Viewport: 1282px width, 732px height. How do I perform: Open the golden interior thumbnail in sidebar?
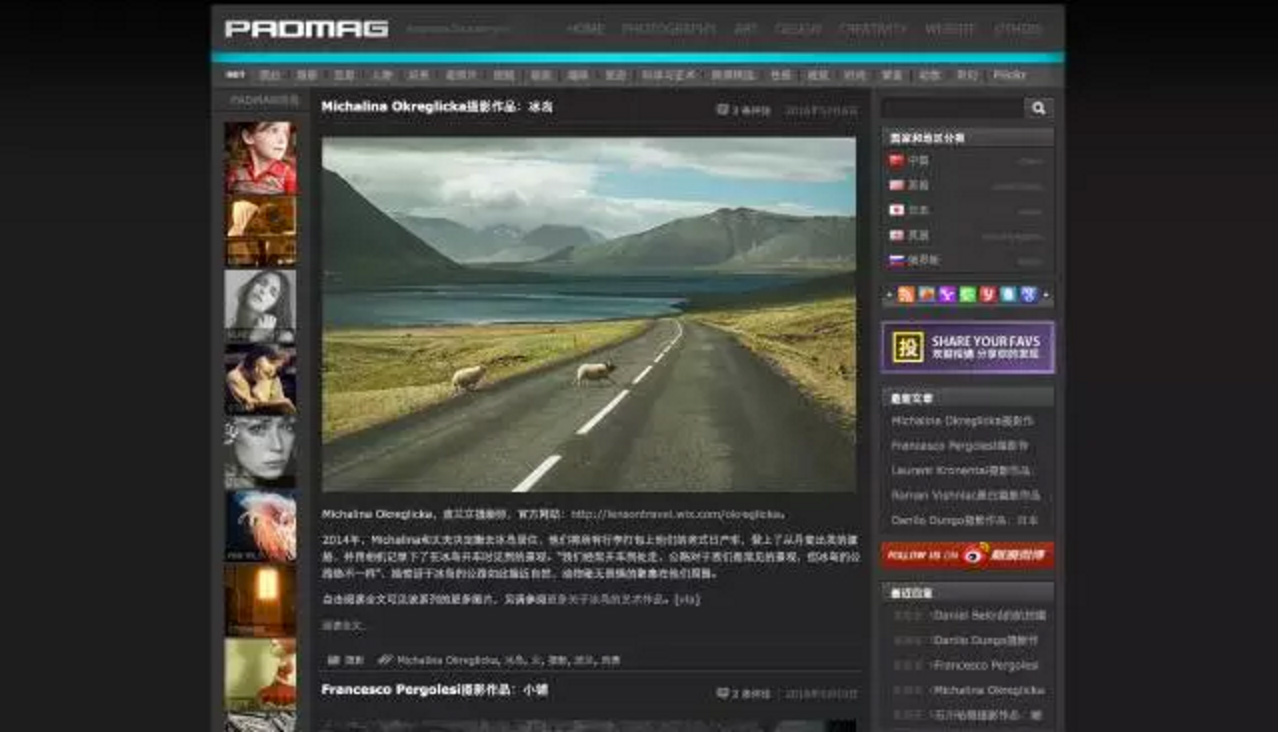pyautogui.click(x=260, y=231)
